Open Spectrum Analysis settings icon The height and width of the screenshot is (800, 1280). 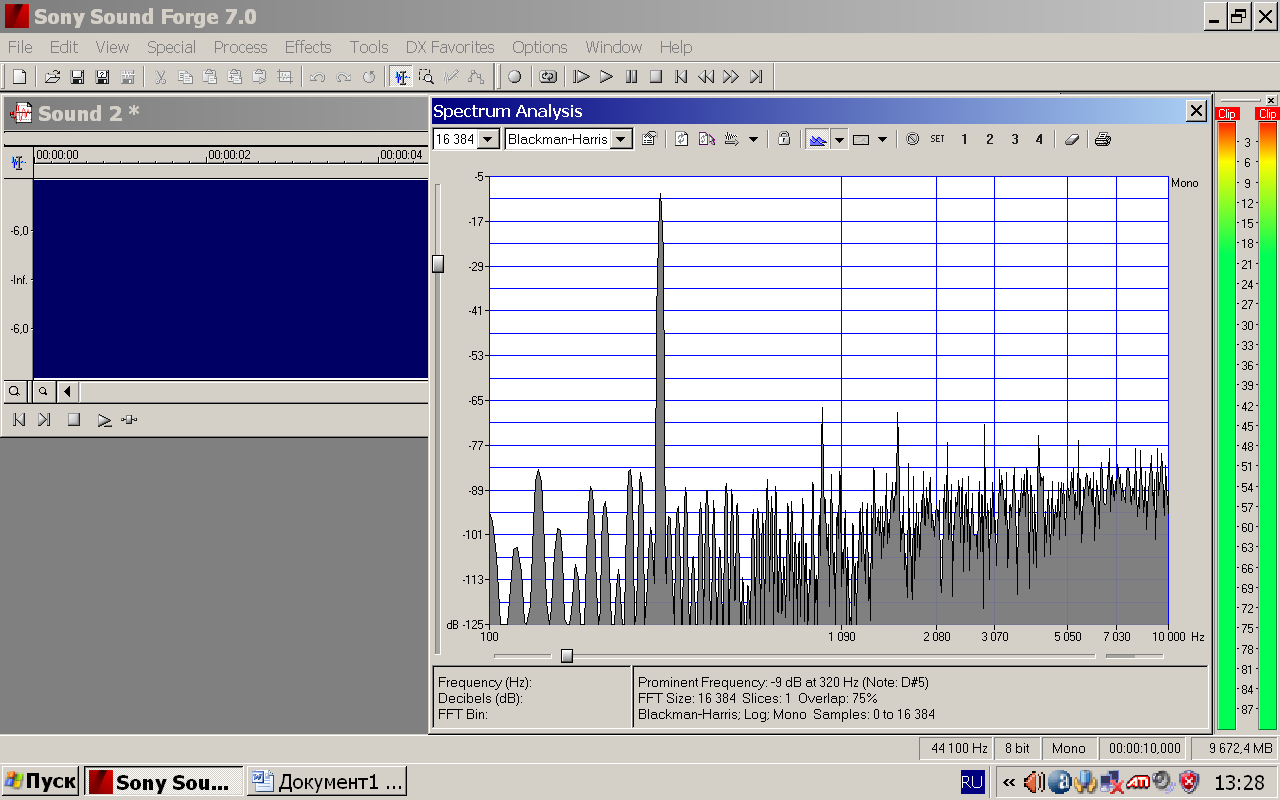pos(649,139)
